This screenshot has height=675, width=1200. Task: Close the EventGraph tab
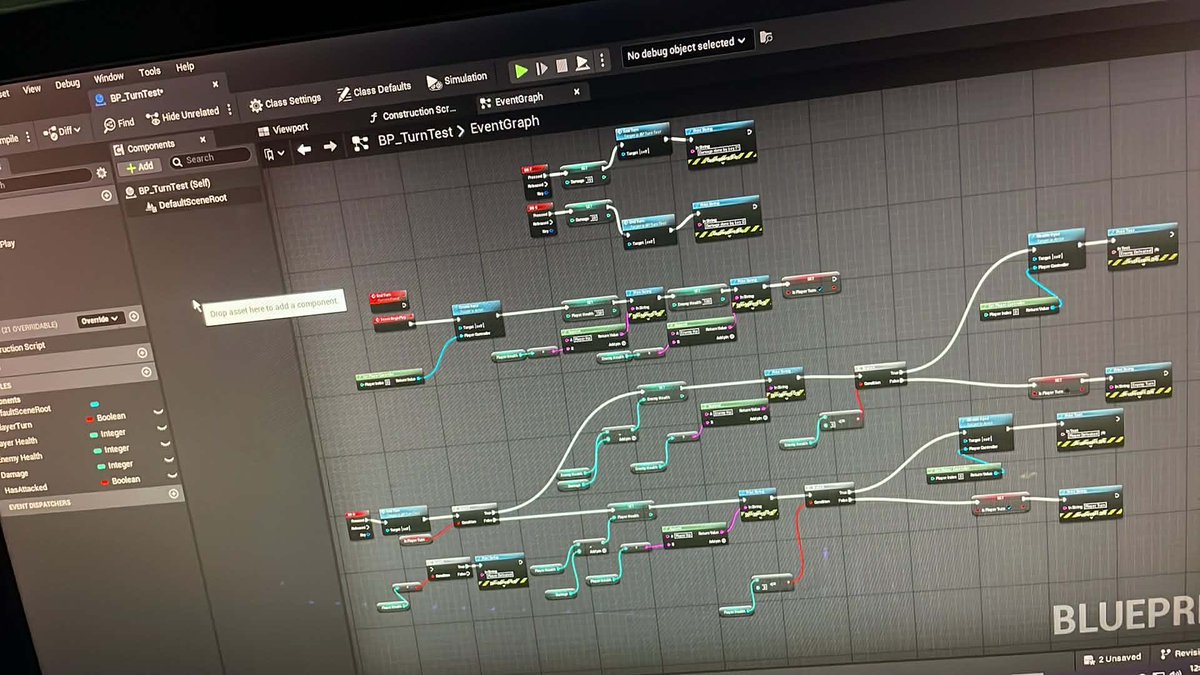pos(576,92)
